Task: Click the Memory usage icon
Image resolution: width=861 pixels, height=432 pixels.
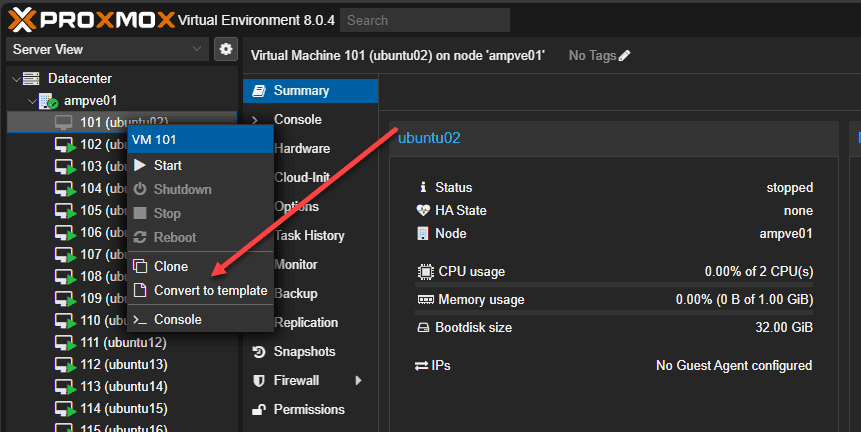Action: pos(426,300)
